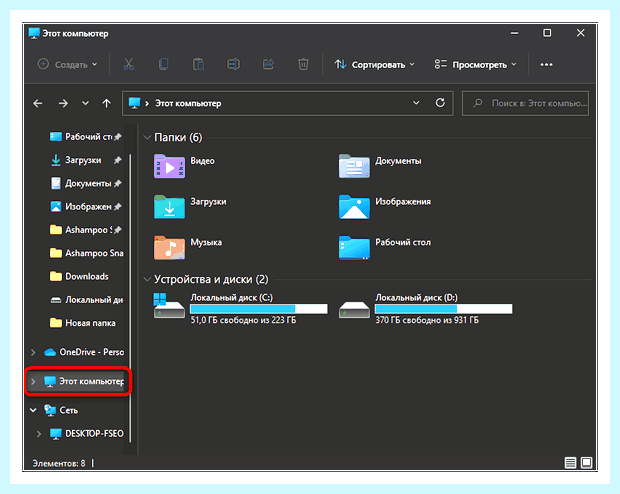The height and width of the screenshot is (494, 620).
Task: Expand the DESKTOP-FSEO tree node
Action: 39,433
